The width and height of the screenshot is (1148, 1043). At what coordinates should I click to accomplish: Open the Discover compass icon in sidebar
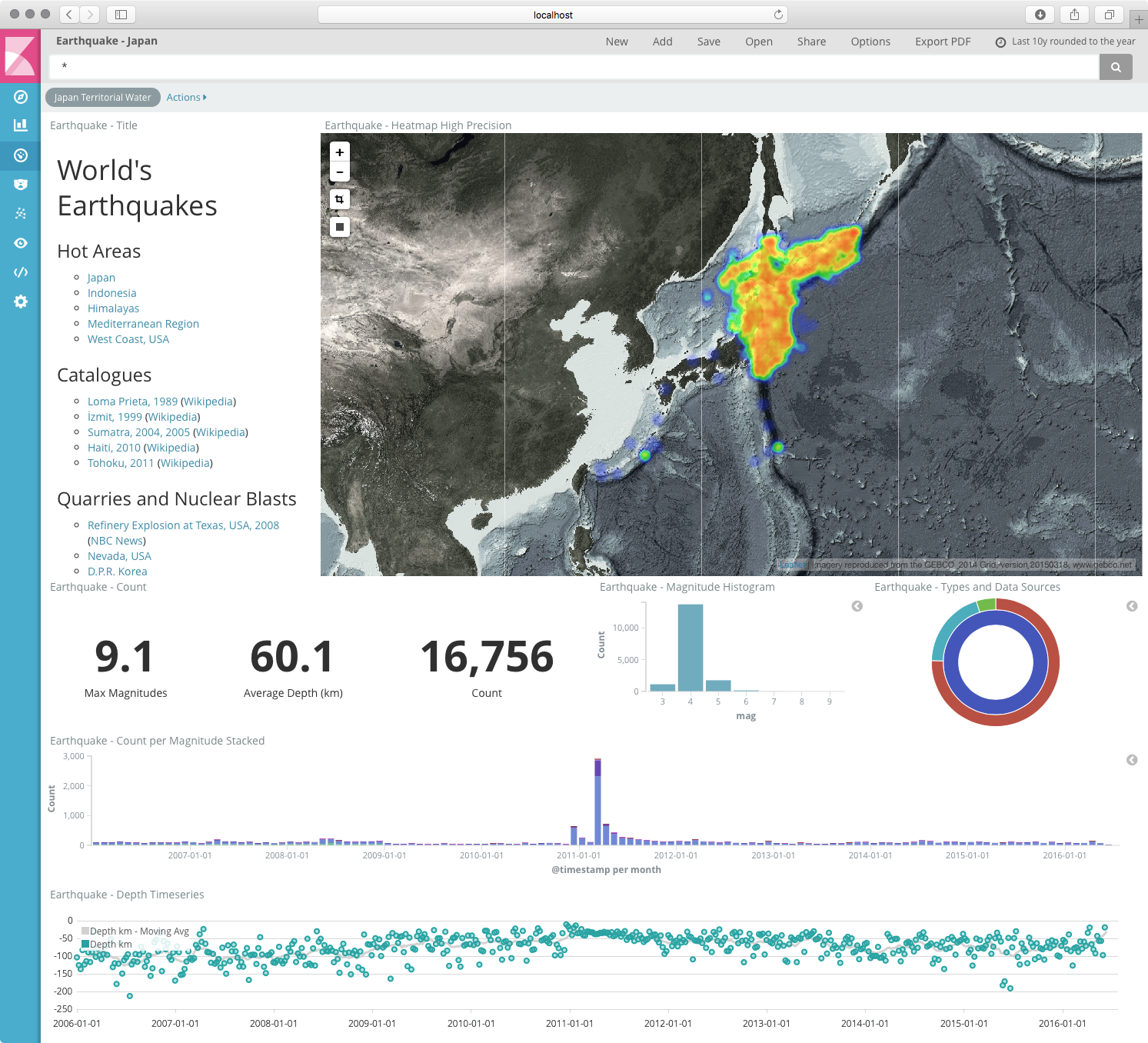tap(21, 97)
